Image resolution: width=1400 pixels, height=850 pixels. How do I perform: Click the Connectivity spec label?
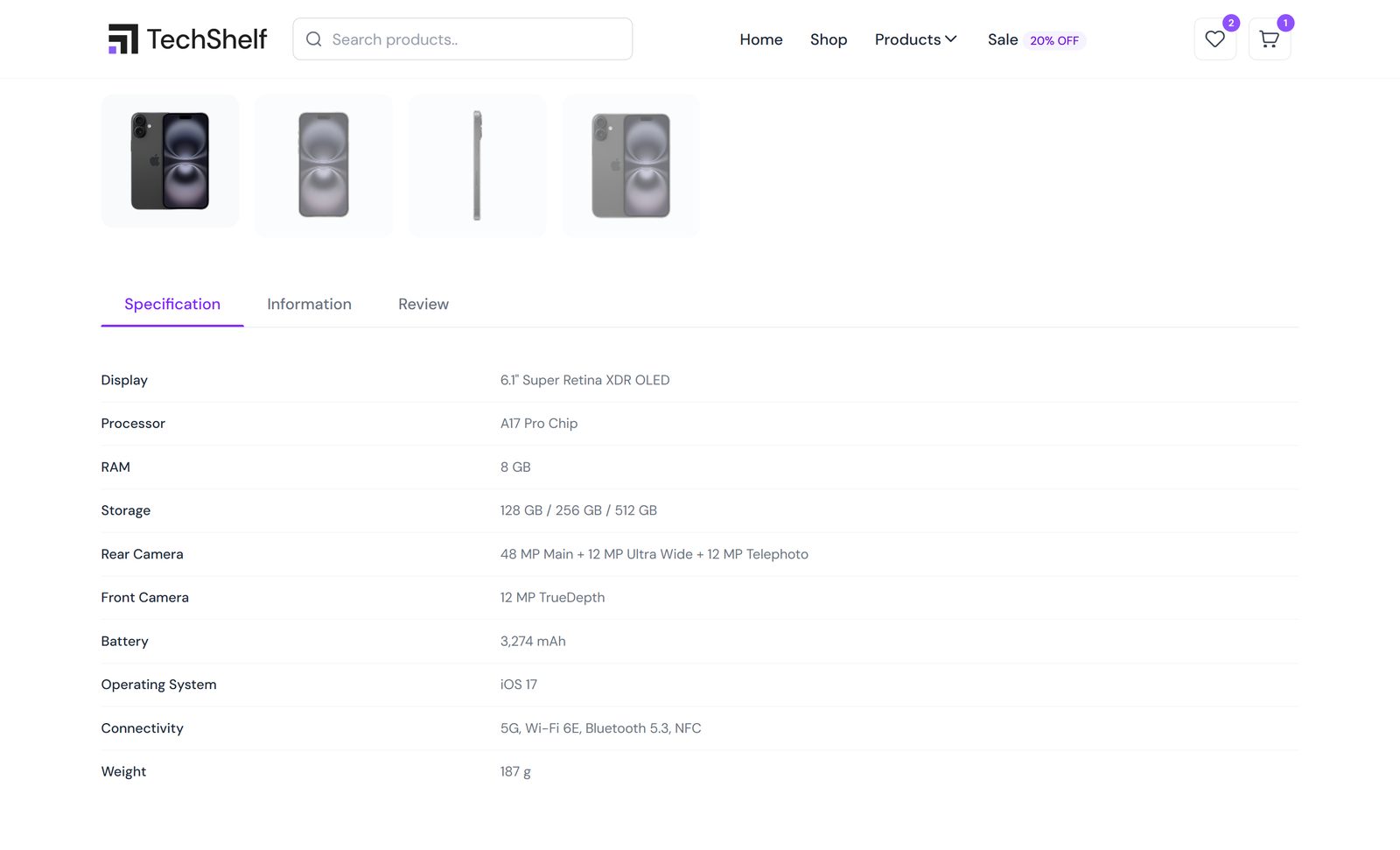point(142,728)
